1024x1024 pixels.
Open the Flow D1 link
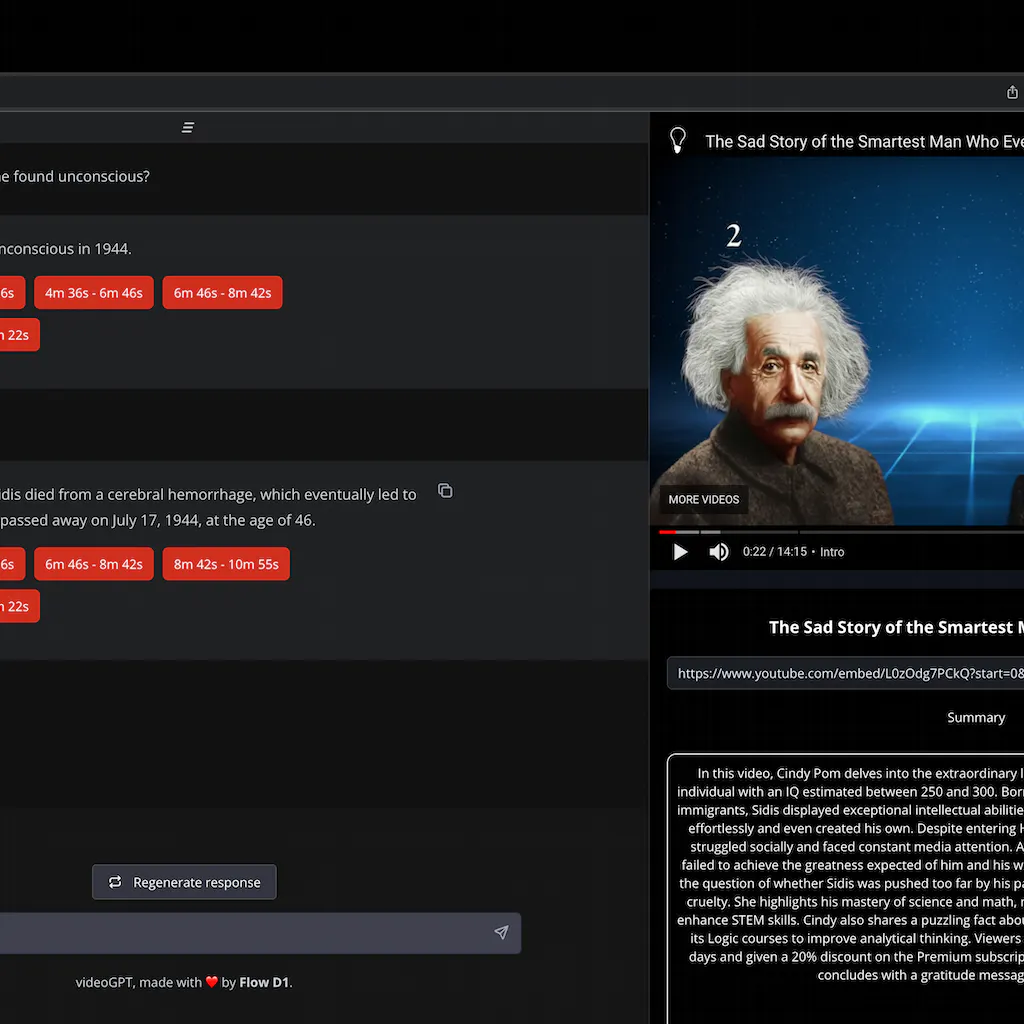coord(264,982)
